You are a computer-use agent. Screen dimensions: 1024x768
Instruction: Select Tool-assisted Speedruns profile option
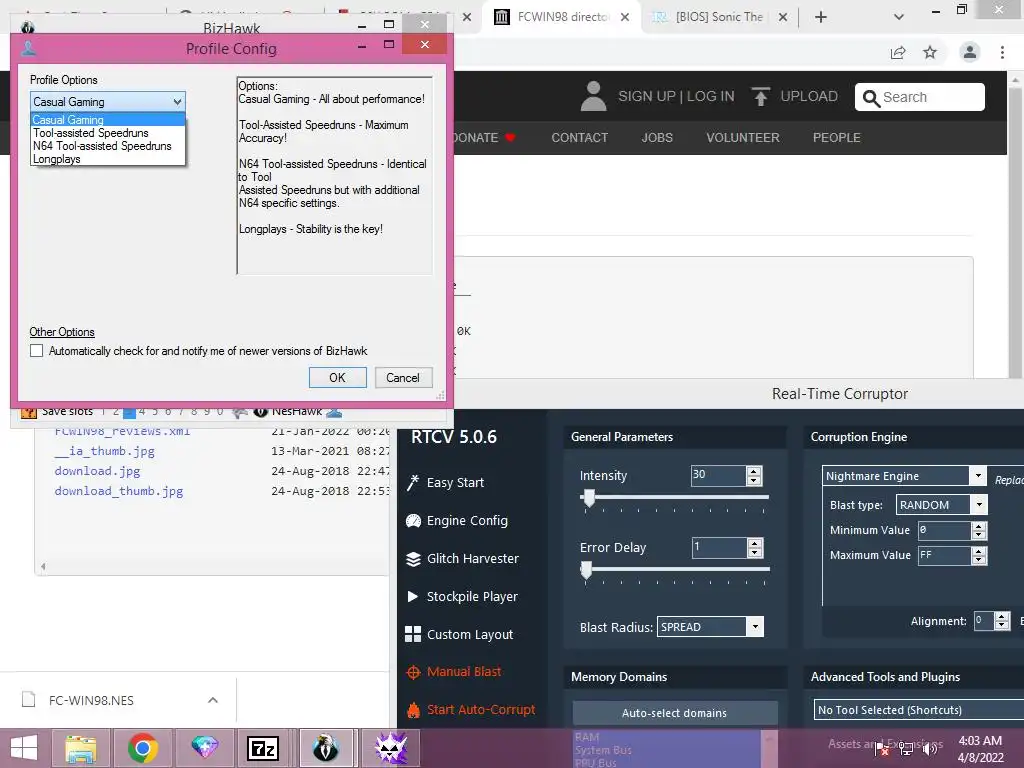tap(108, 133)
